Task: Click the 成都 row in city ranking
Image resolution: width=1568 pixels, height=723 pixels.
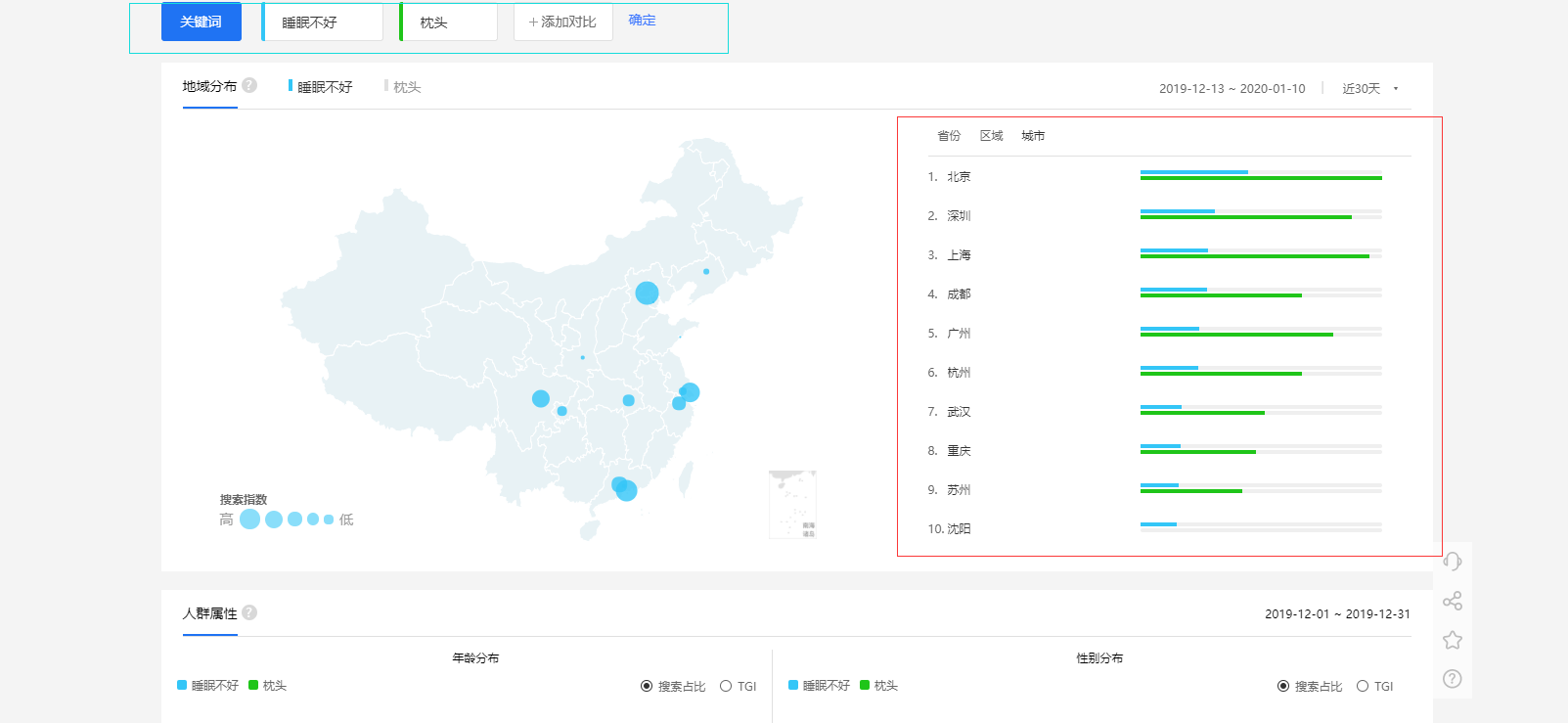Action: (x=1169, y=294)
